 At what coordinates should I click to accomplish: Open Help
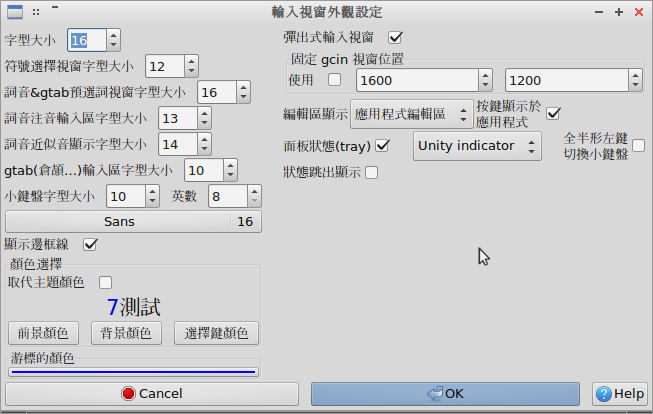coord(620,394)
